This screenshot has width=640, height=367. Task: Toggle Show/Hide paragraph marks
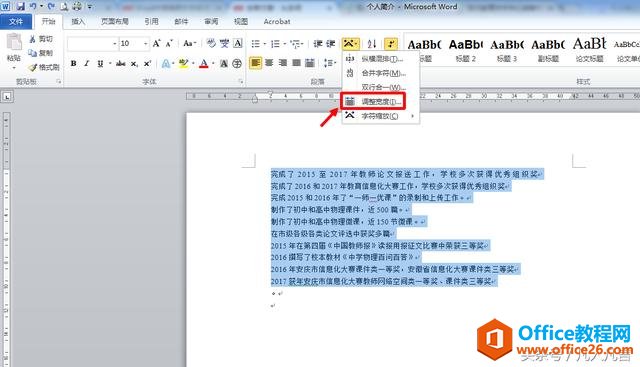(x=391, y=43)
